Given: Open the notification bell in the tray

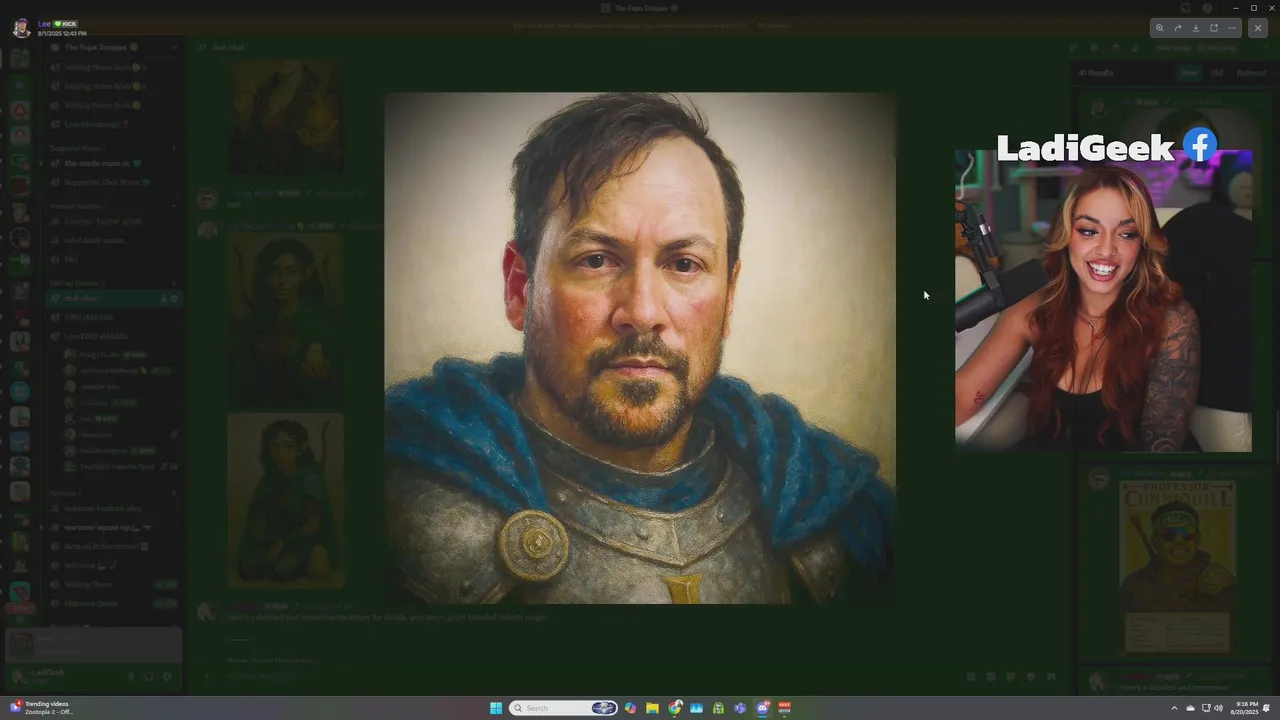Looking at the screenshot, I should pyautogui.click(x=1267, y=708).
